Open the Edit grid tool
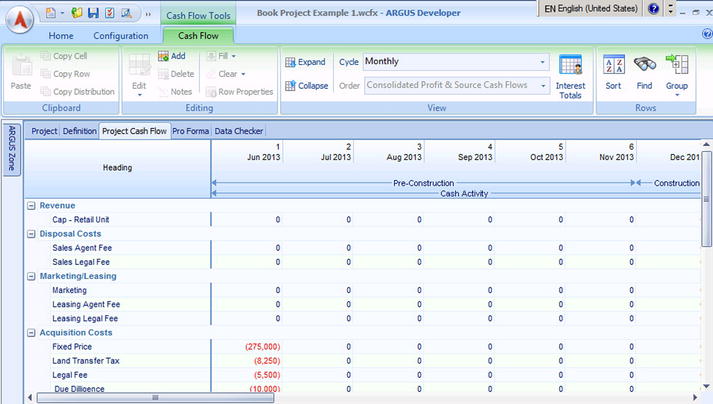The height and width of the screenshot is (404, 713). [x=139, y=73]
